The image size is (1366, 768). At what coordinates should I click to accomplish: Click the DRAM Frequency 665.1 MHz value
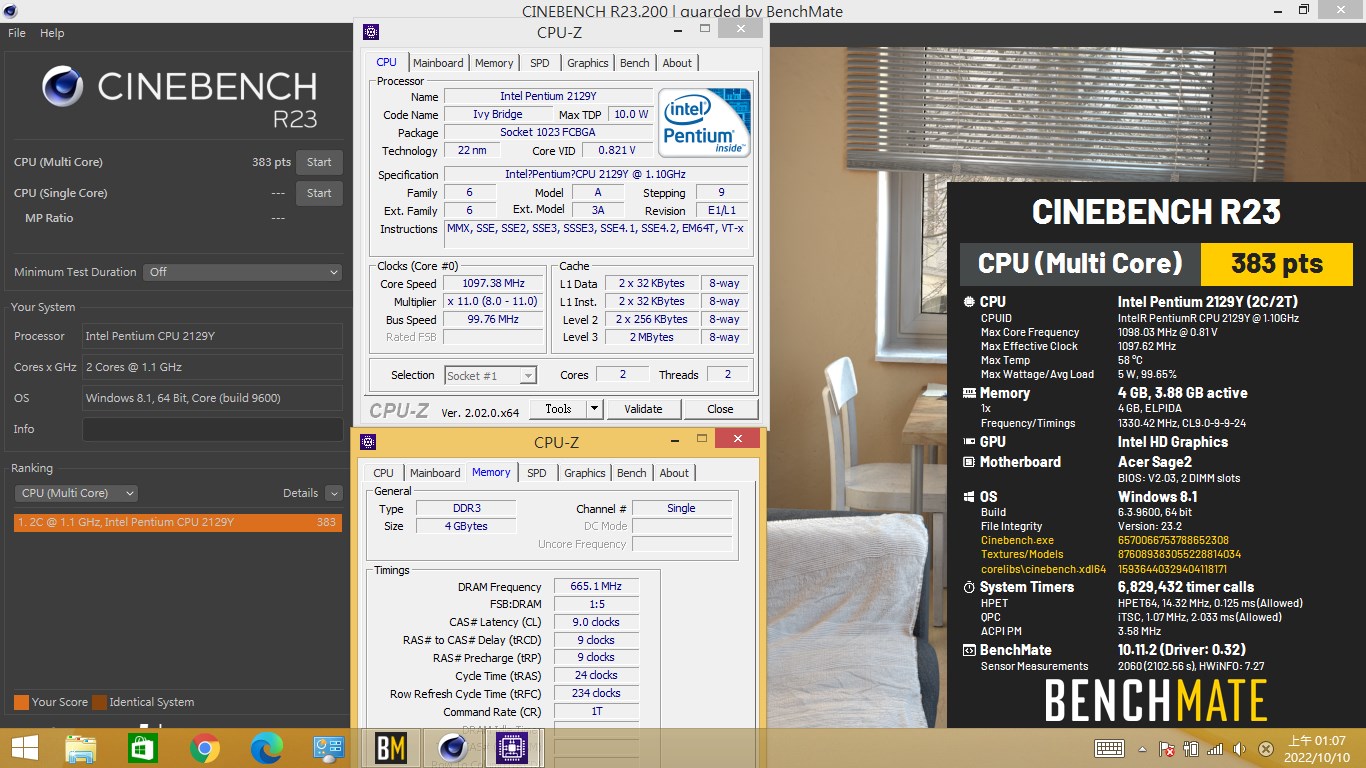596,586
